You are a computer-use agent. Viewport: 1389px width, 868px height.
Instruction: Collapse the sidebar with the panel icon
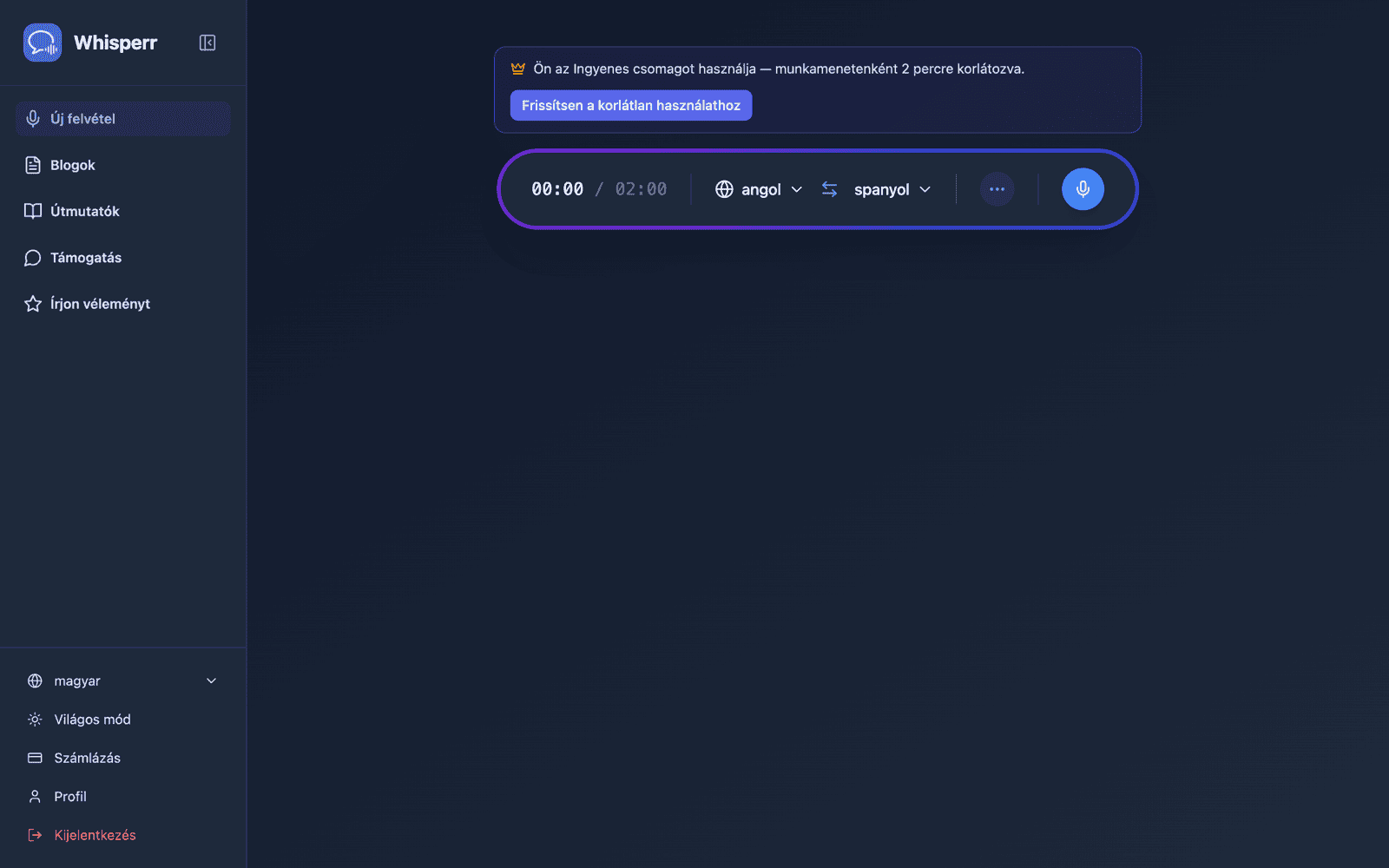click(x=207, y=43)
